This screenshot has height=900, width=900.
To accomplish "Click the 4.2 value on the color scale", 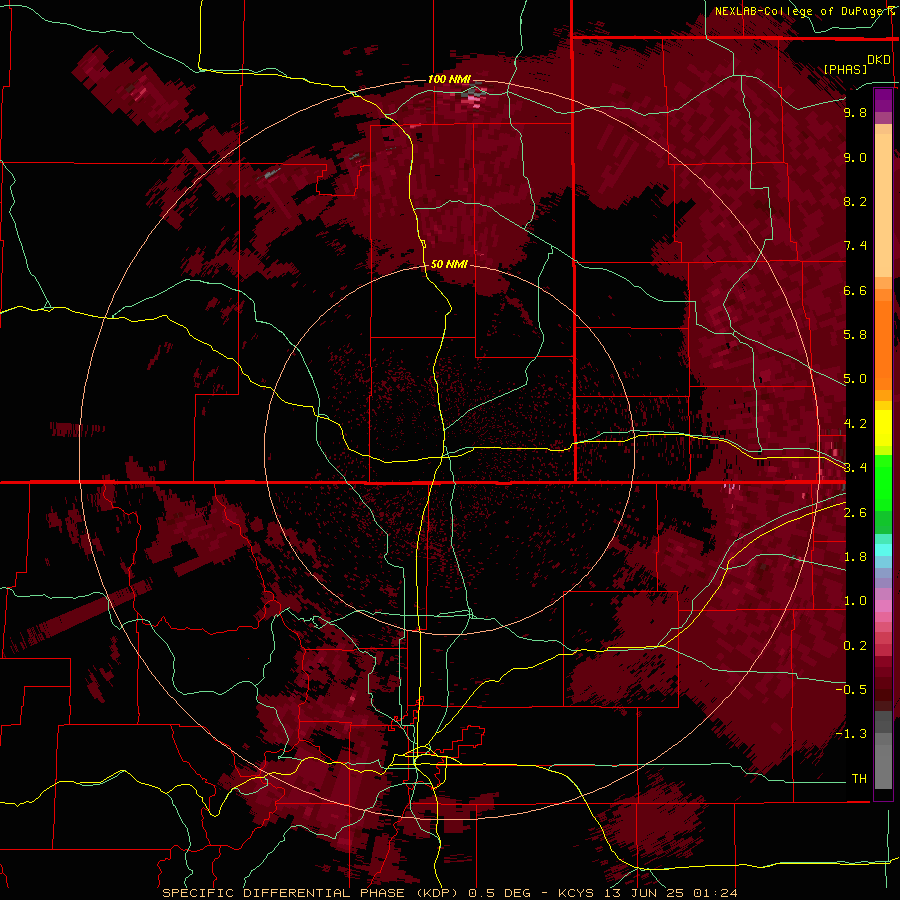I will point(855,424).
